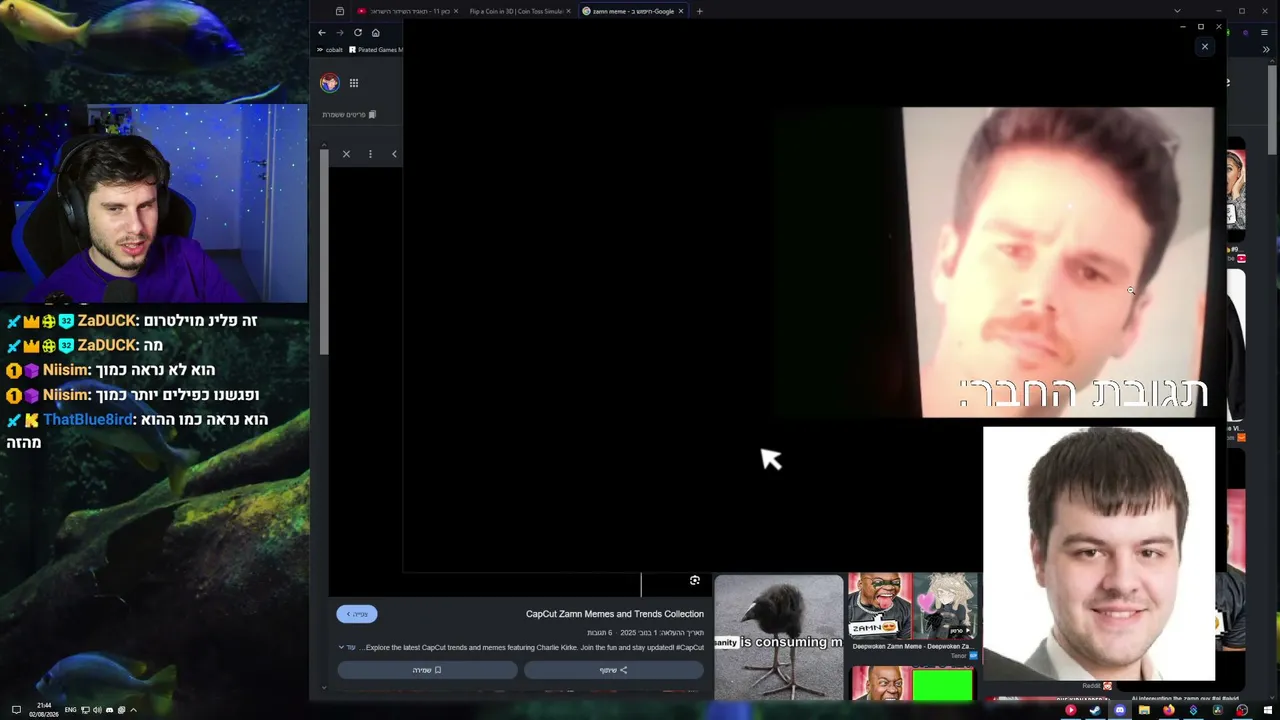The width and height of the screenshot is (1280, 720).
Task: Close the image preview panel with the X
Action: point(346,154)
